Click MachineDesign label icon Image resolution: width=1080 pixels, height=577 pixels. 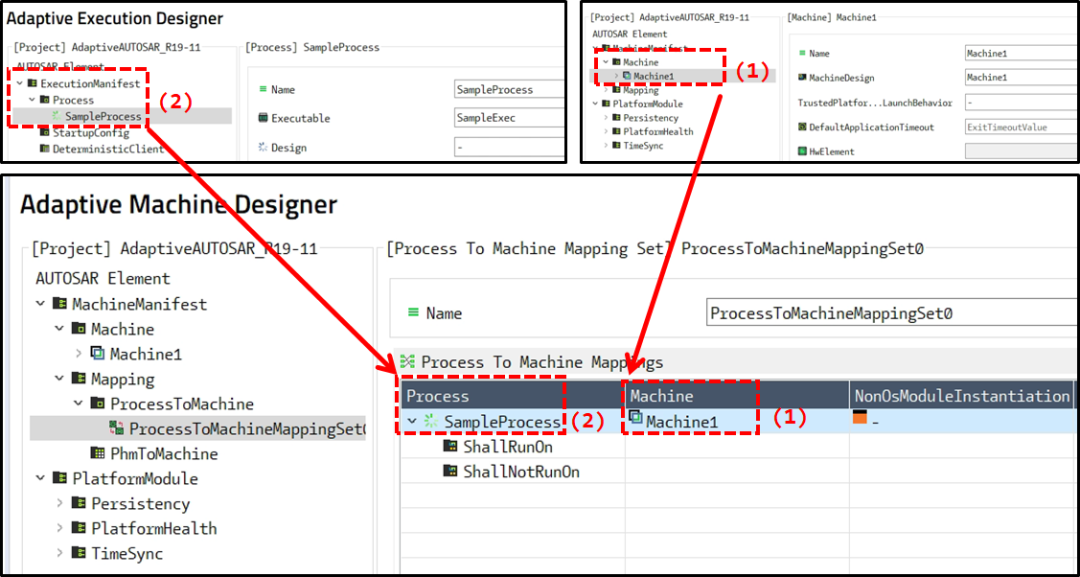(x=802, y=78)
